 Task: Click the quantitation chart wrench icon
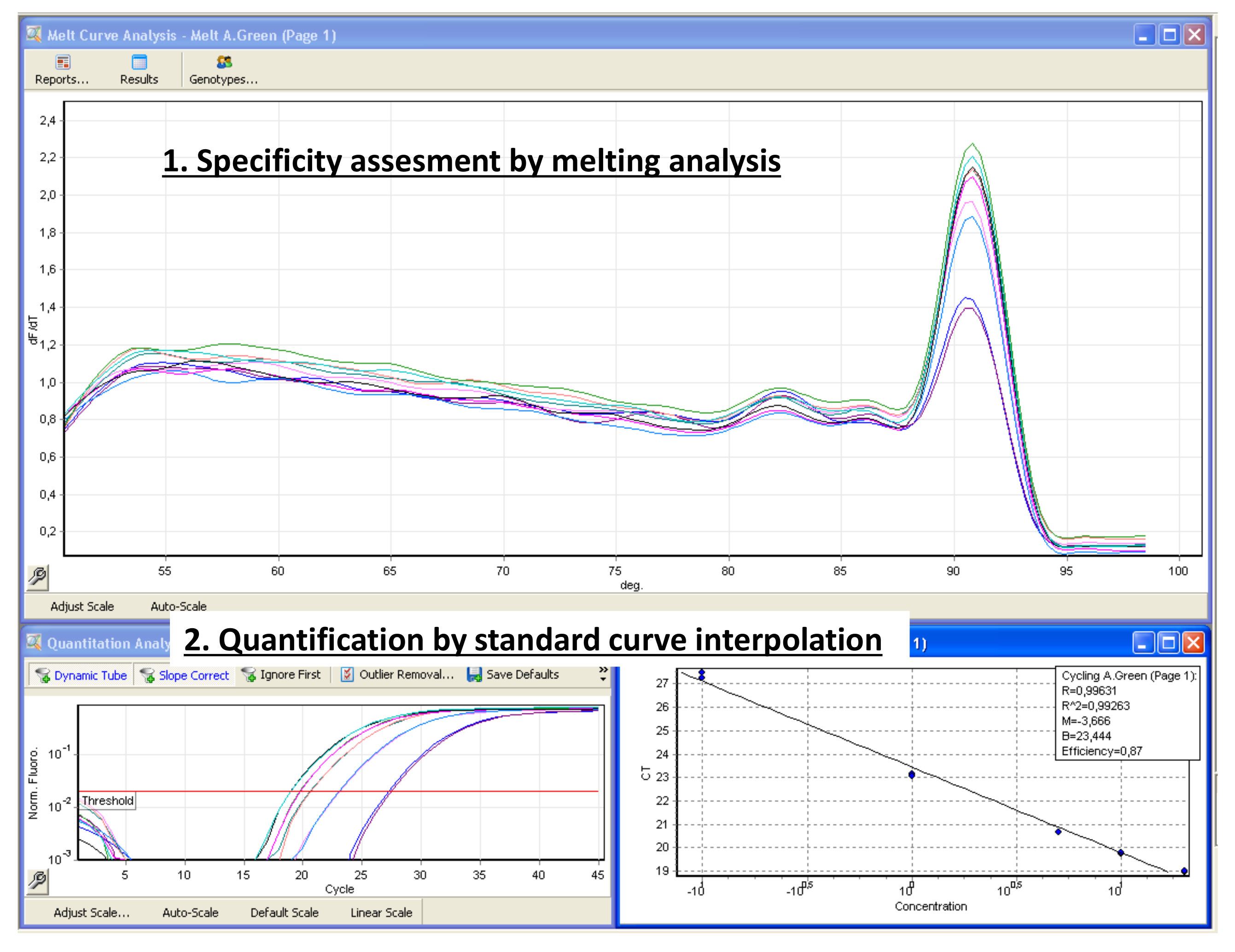click(38, 881)
